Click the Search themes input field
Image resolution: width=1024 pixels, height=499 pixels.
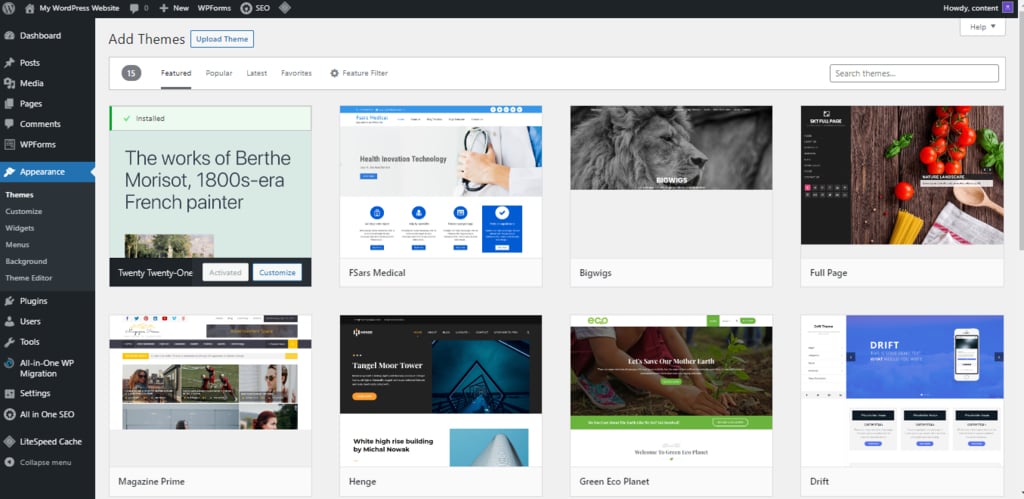pos(913,73)
